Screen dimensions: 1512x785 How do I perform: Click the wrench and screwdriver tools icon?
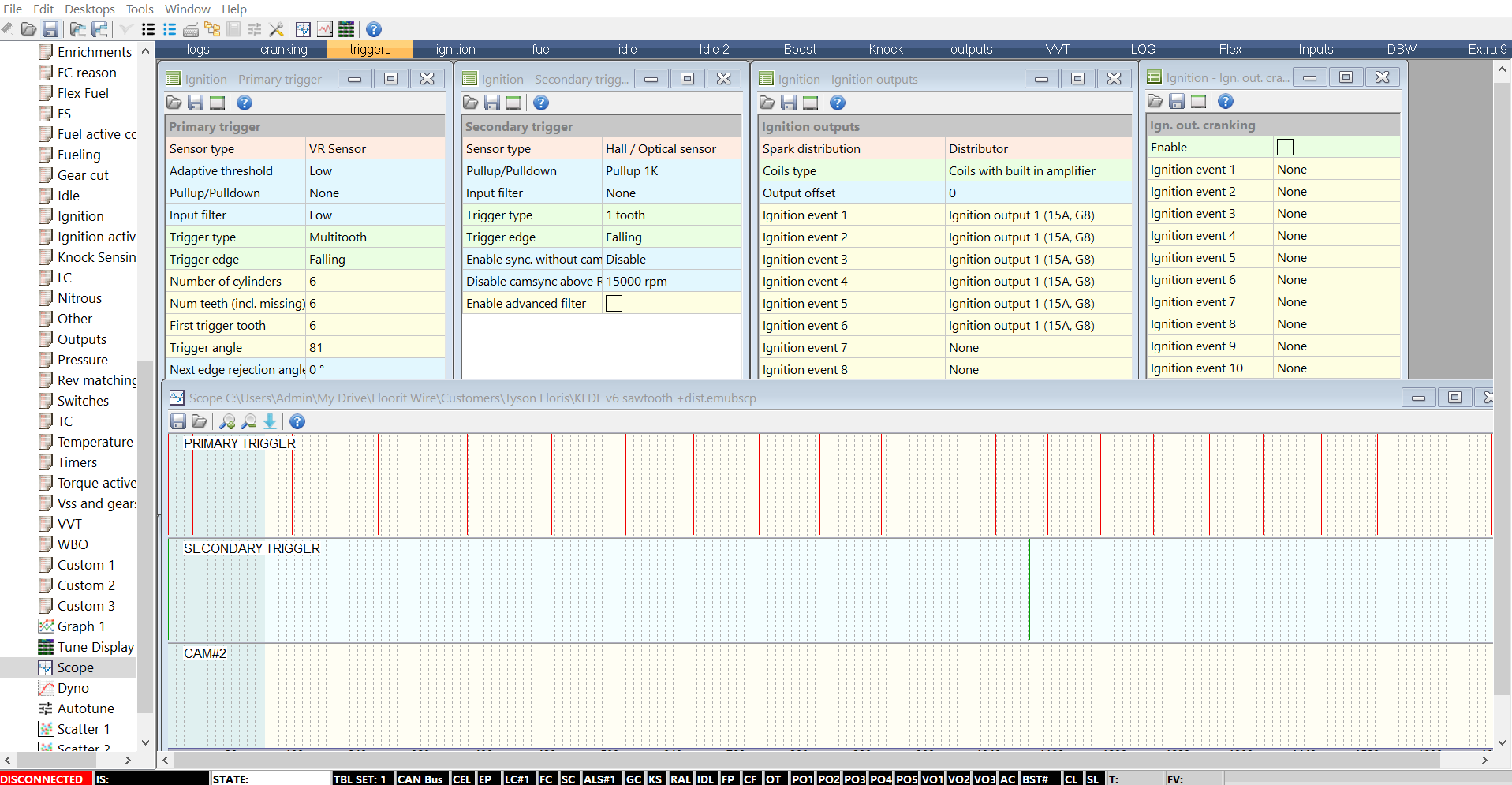click(276, 29)
